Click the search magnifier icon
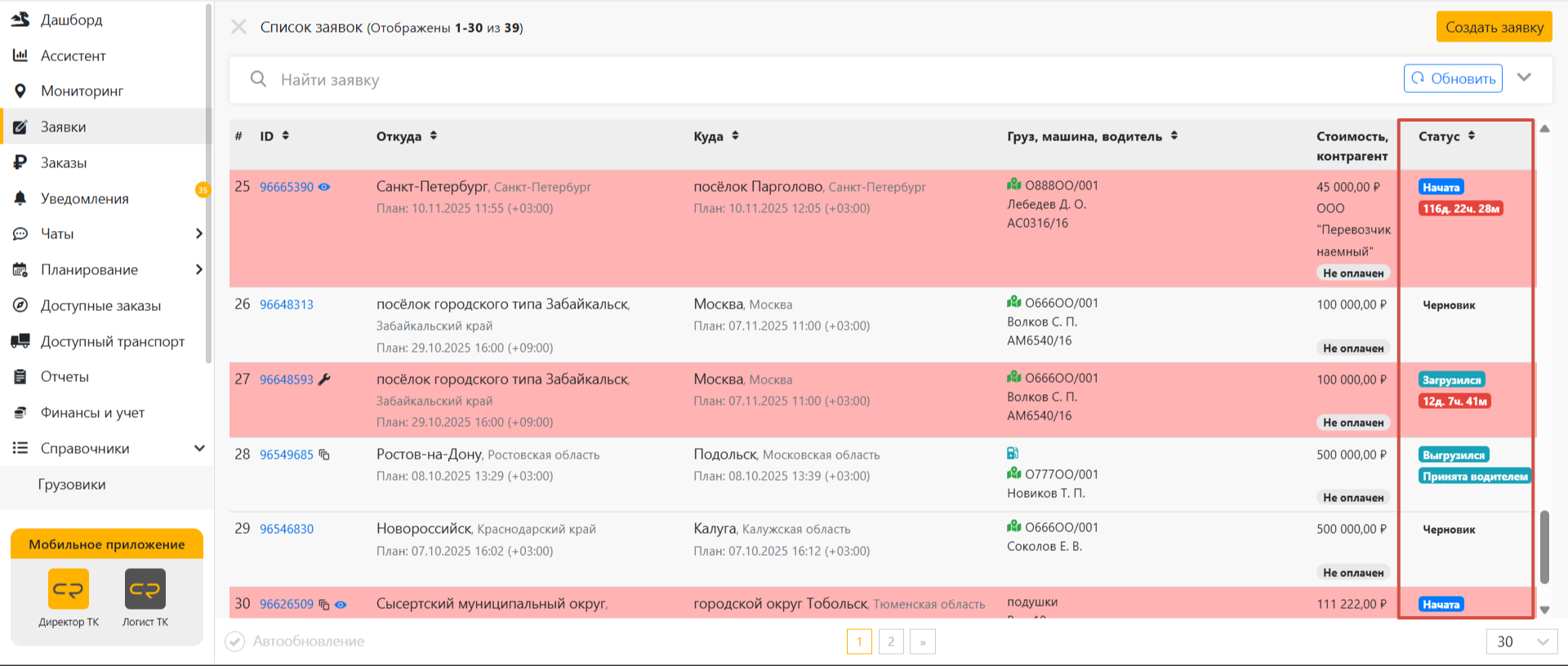The height and width of the screenshot is (666, 1568). pyautogui.click(x=258, y=79)
